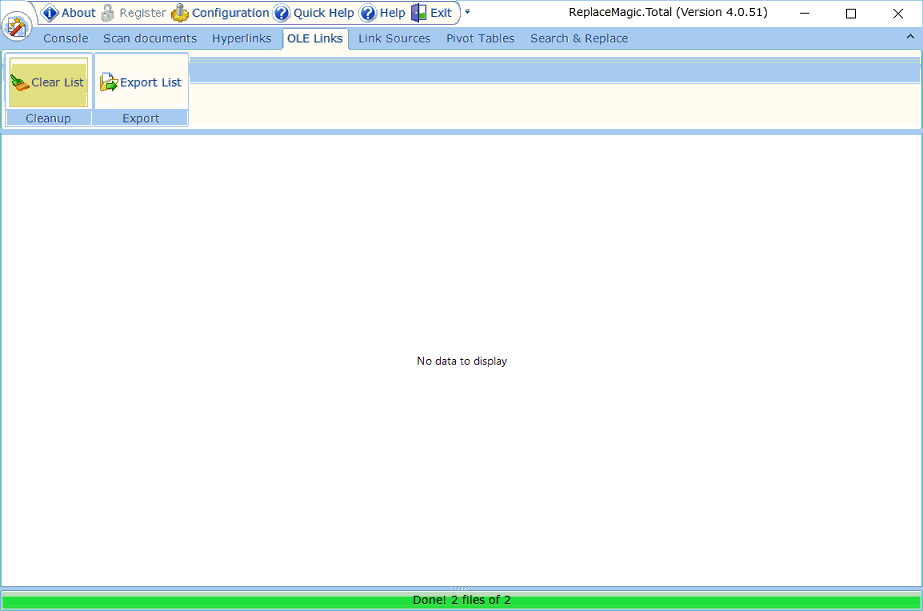Screen dimensions: 923x611
Task: Click the 'No data to display' message
Action: (462, 361)
